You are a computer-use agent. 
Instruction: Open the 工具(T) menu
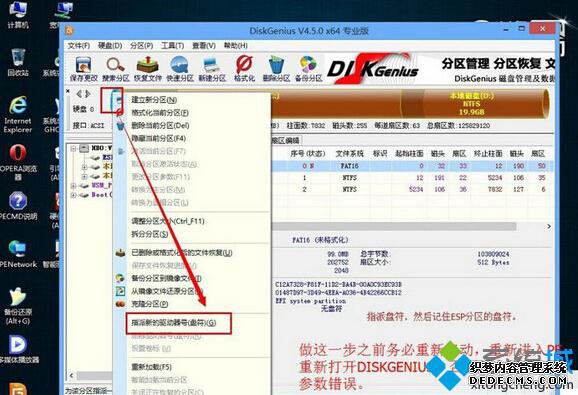tap(173, 46)
